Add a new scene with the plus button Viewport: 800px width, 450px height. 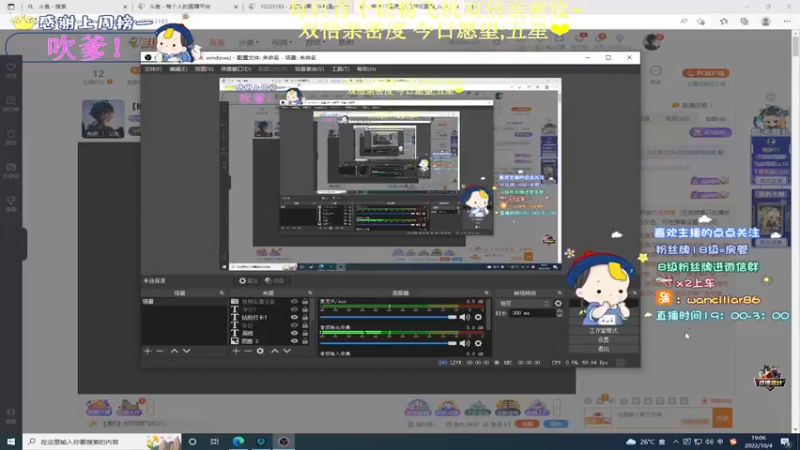pyautogui.click(x=147, y=351)
